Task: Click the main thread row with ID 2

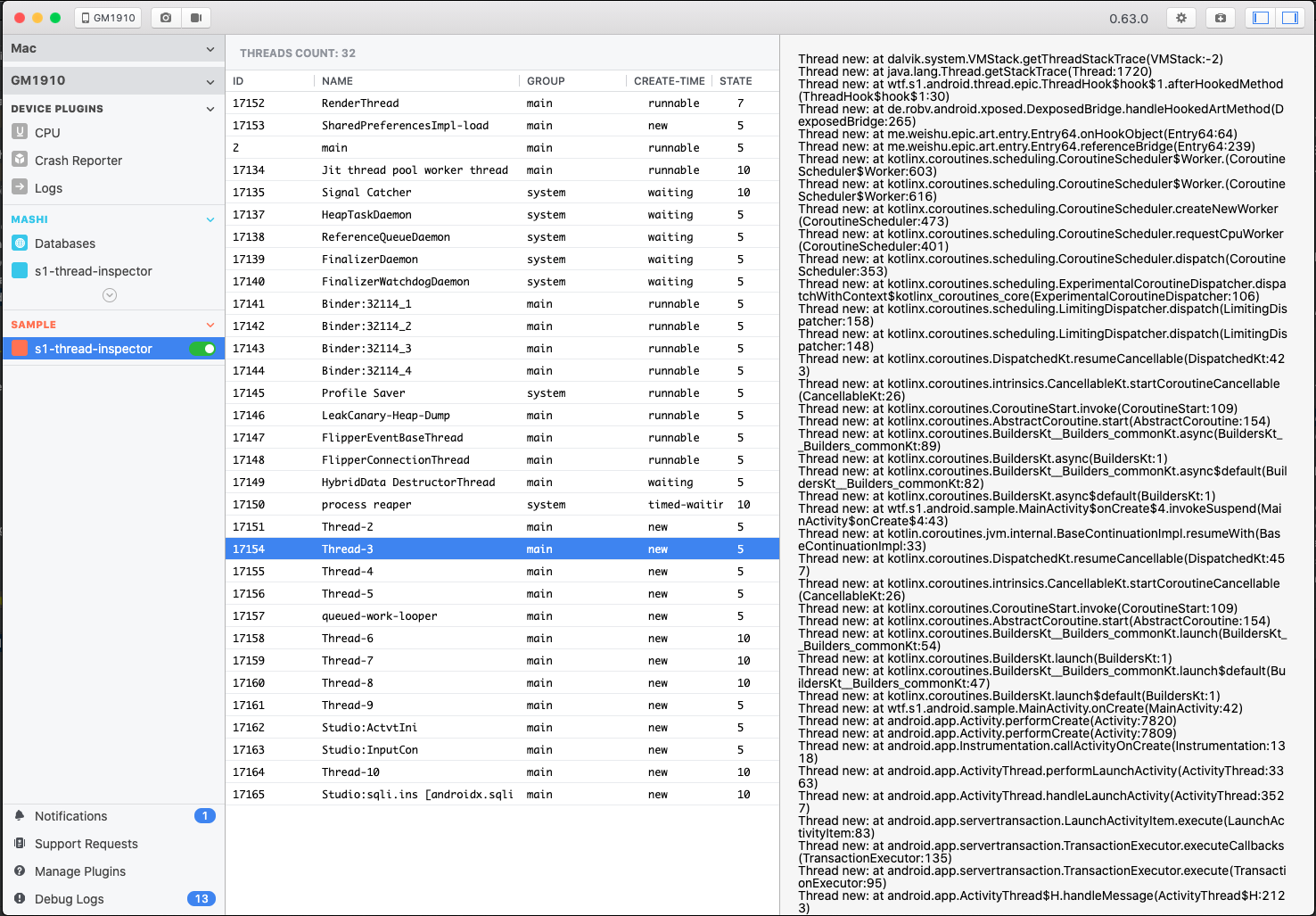Action: coord(502,148)
